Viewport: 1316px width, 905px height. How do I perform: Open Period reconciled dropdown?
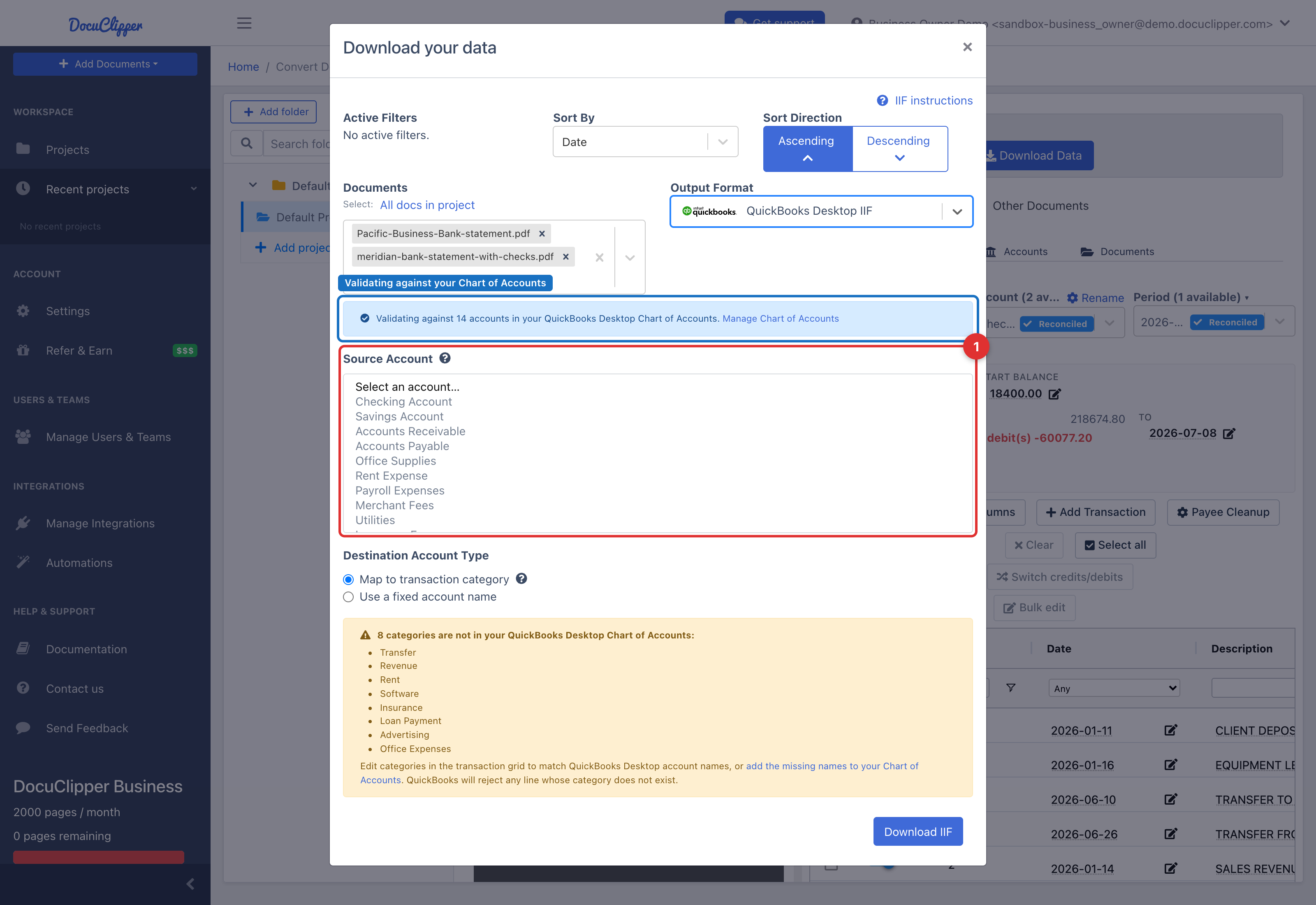(x=1214, y=322)
